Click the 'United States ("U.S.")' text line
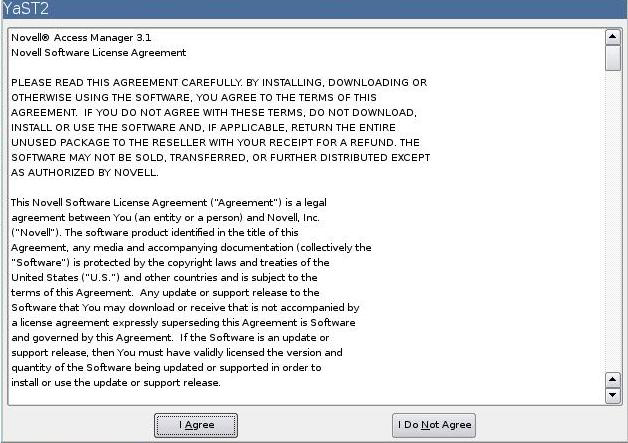628x443 pixels. tap(164, 278)
